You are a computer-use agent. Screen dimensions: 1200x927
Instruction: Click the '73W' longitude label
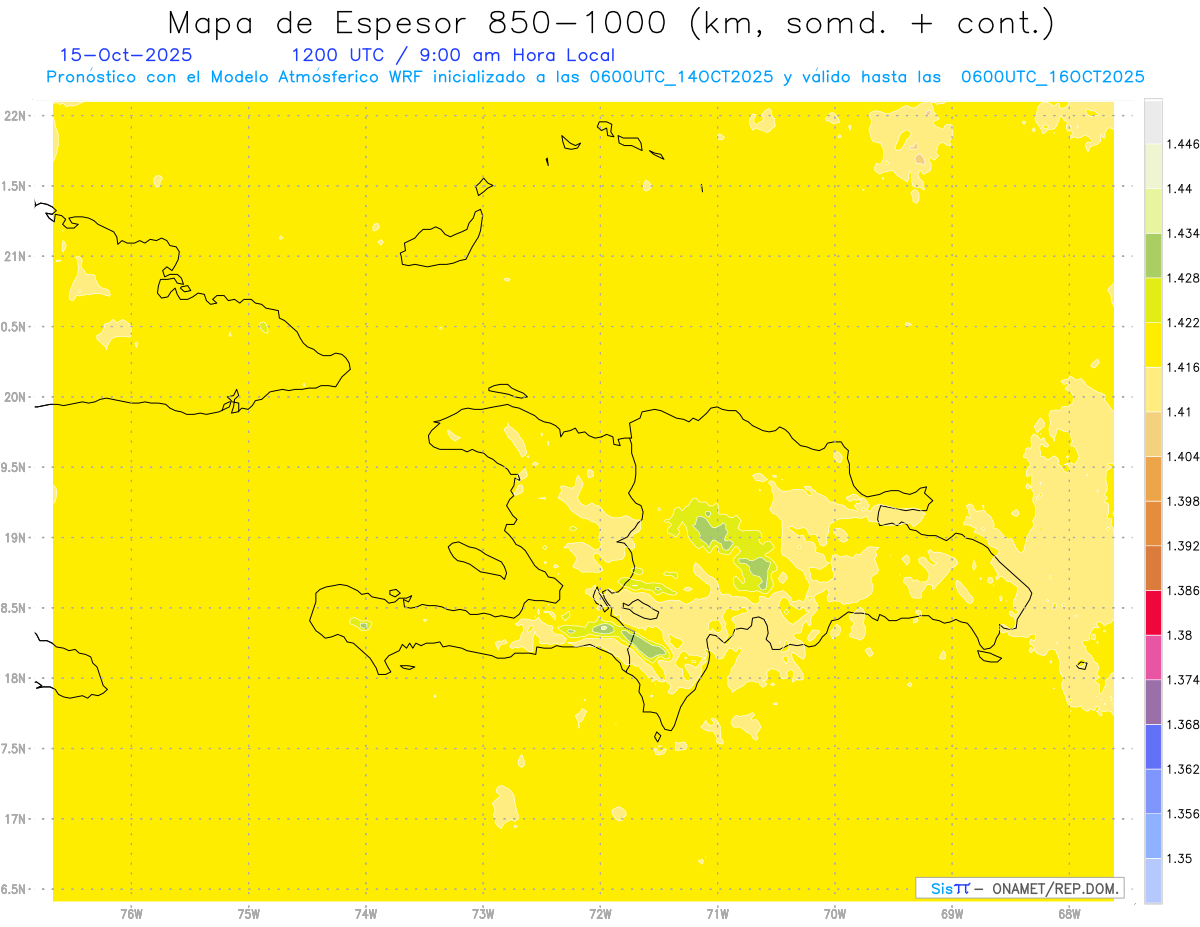pyautogui.click(x=483, y=914)
